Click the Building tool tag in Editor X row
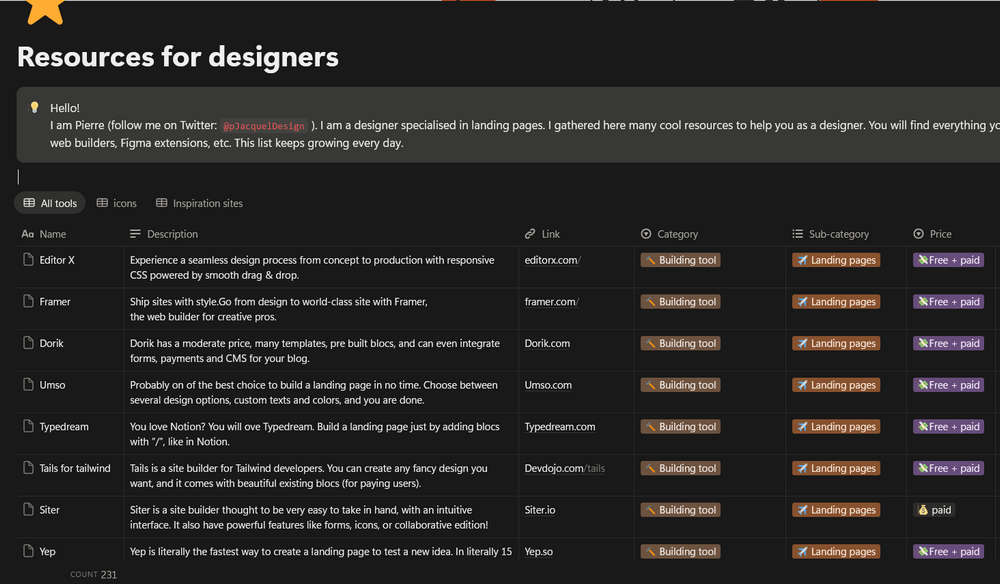1000x584 pixels. coord(680,260)
